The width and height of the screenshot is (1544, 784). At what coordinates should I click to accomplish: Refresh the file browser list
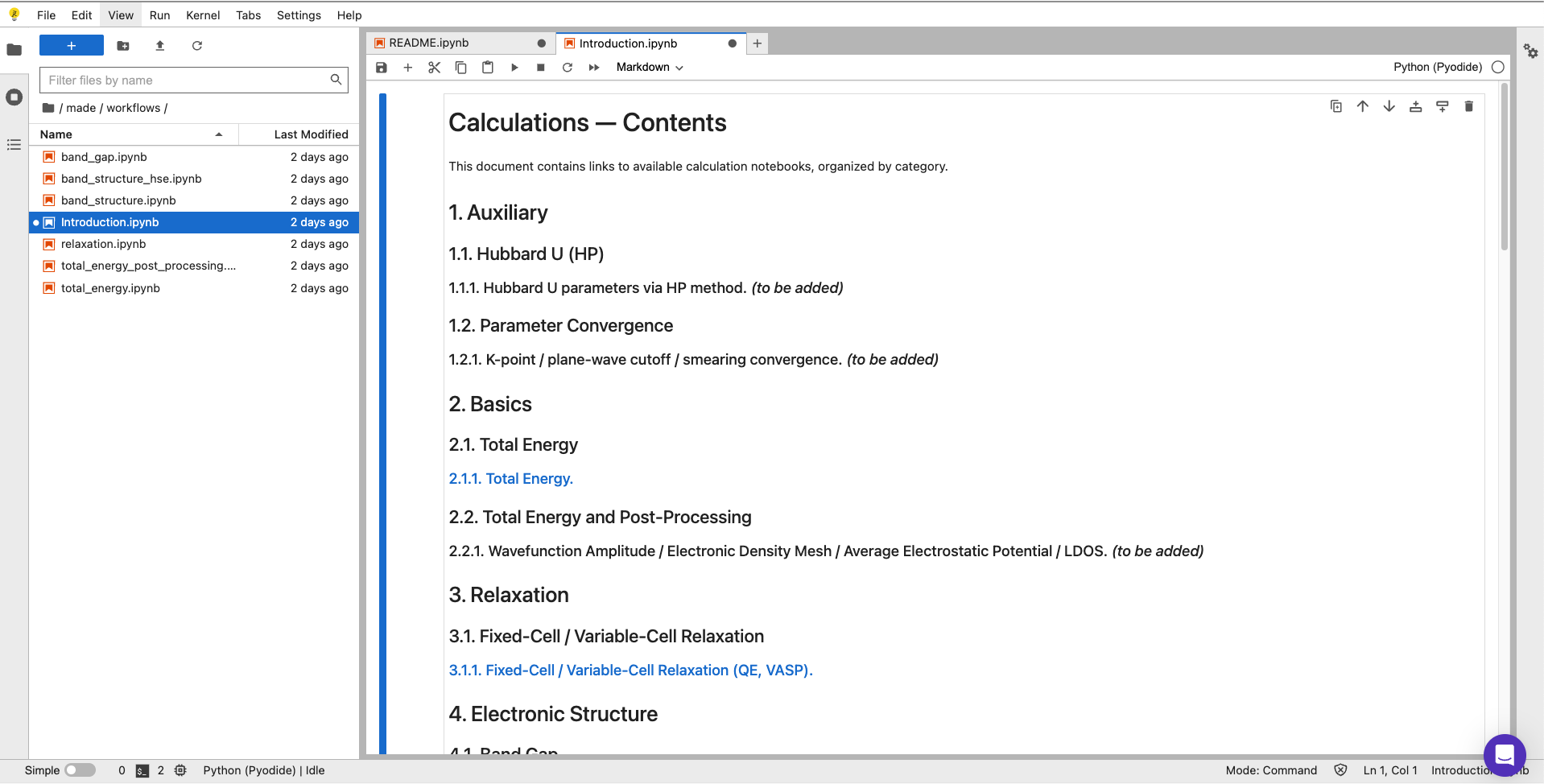pos(197,46)
